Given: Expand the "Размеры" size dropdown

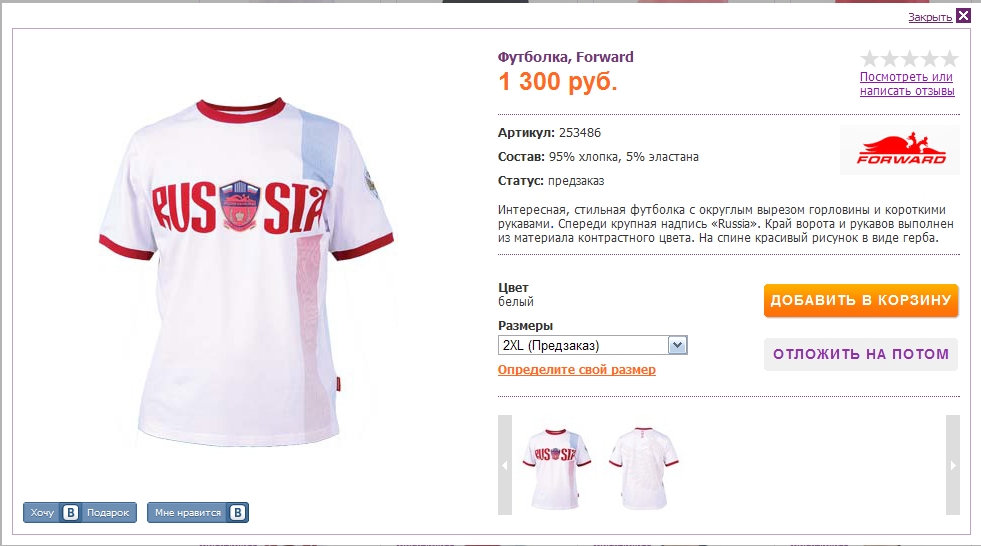Looking at the screenshot, I should pos(592,346).
